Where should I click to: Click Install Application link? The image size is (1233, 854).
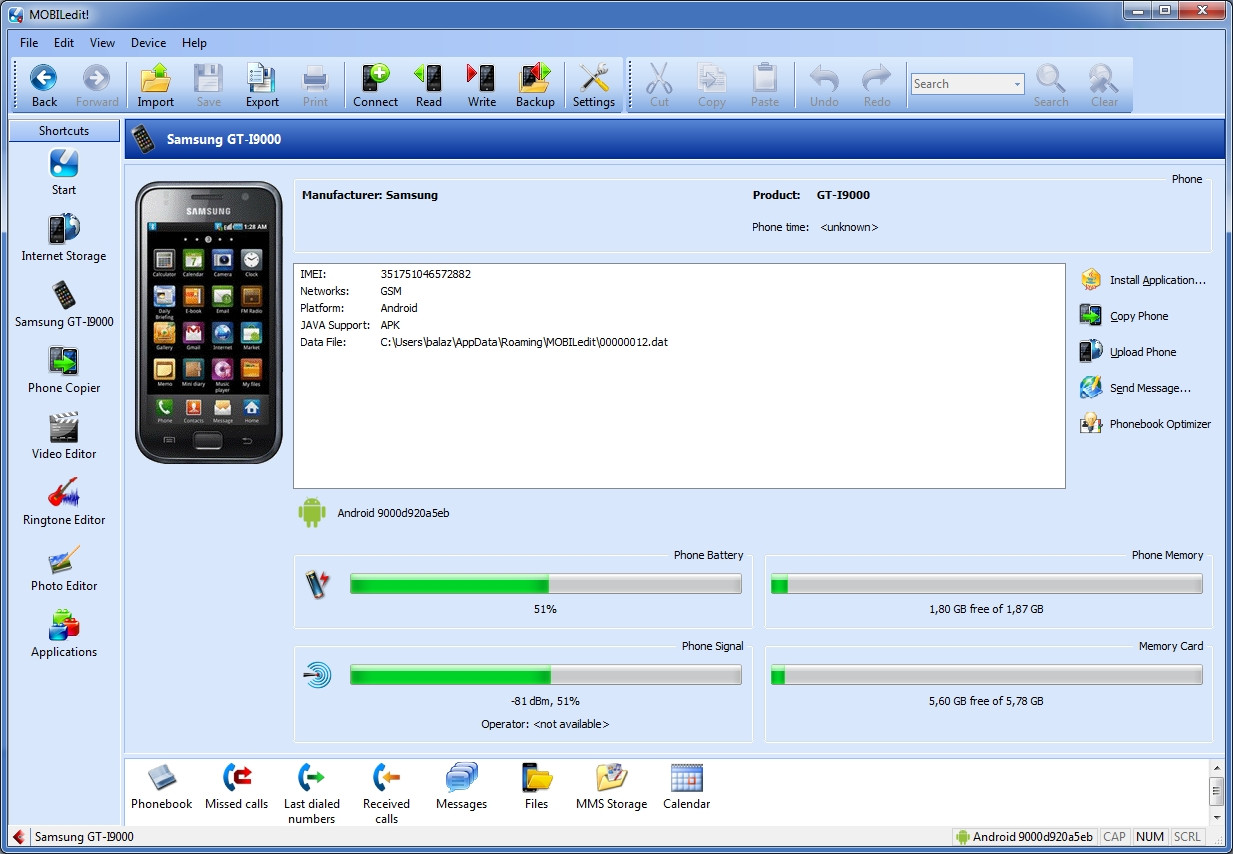(1143, 280)
